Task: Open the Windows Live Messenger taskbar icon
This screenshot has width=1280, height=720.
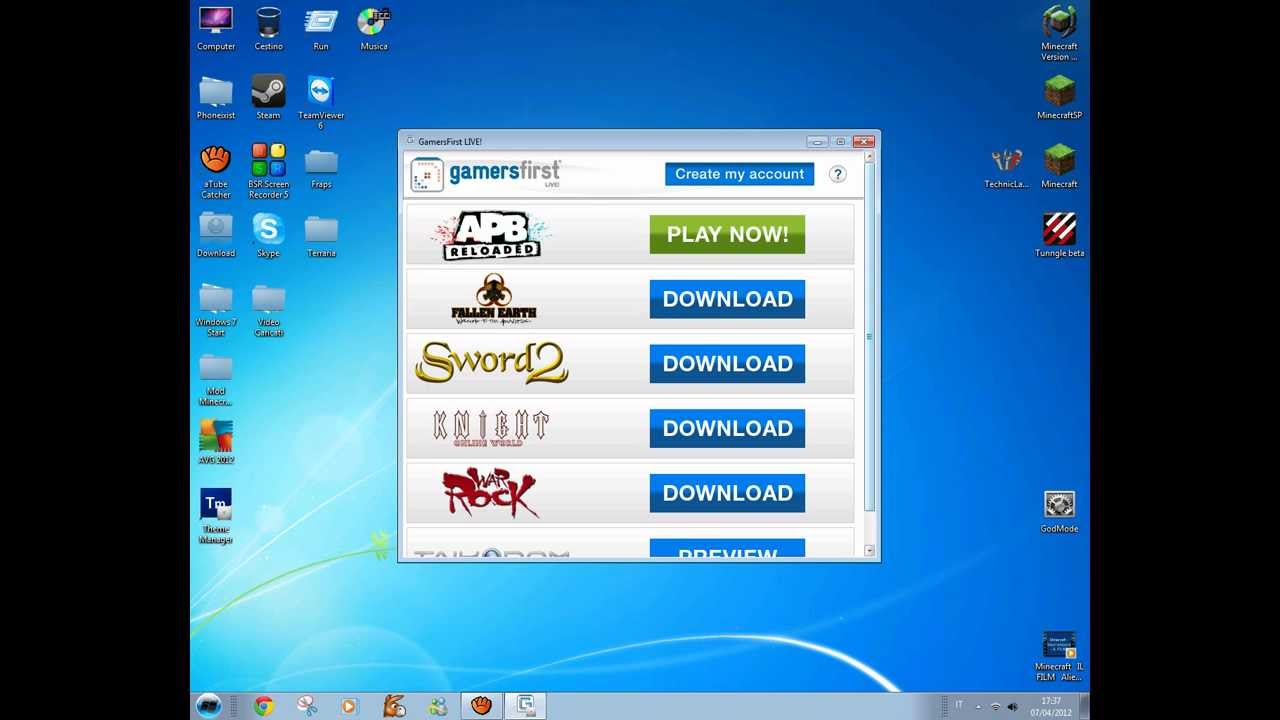Action: [438, 706]
